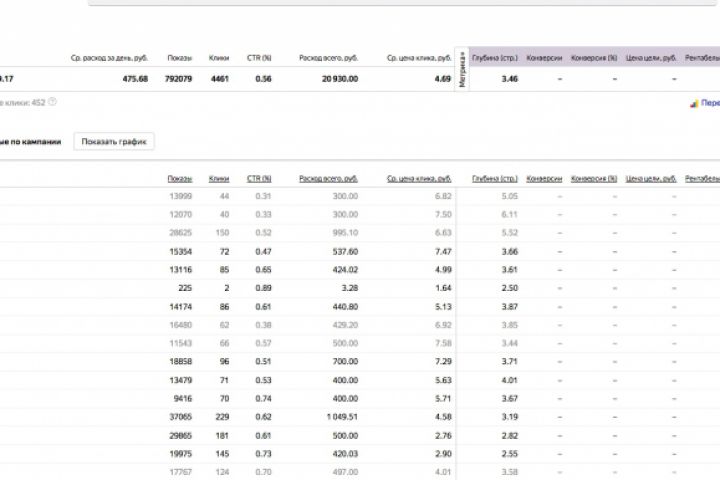This screenshot has height=480, width=720.
Task: Select impressions cell 18858
Action: pyautogui.click(x=180, y=361)
